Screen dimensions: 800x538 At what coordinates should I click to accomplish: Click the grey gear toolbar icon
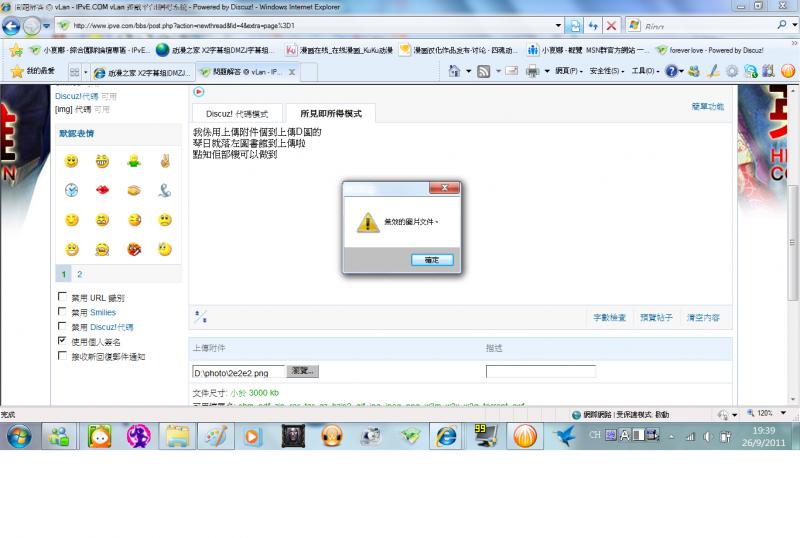coord(732,71)
